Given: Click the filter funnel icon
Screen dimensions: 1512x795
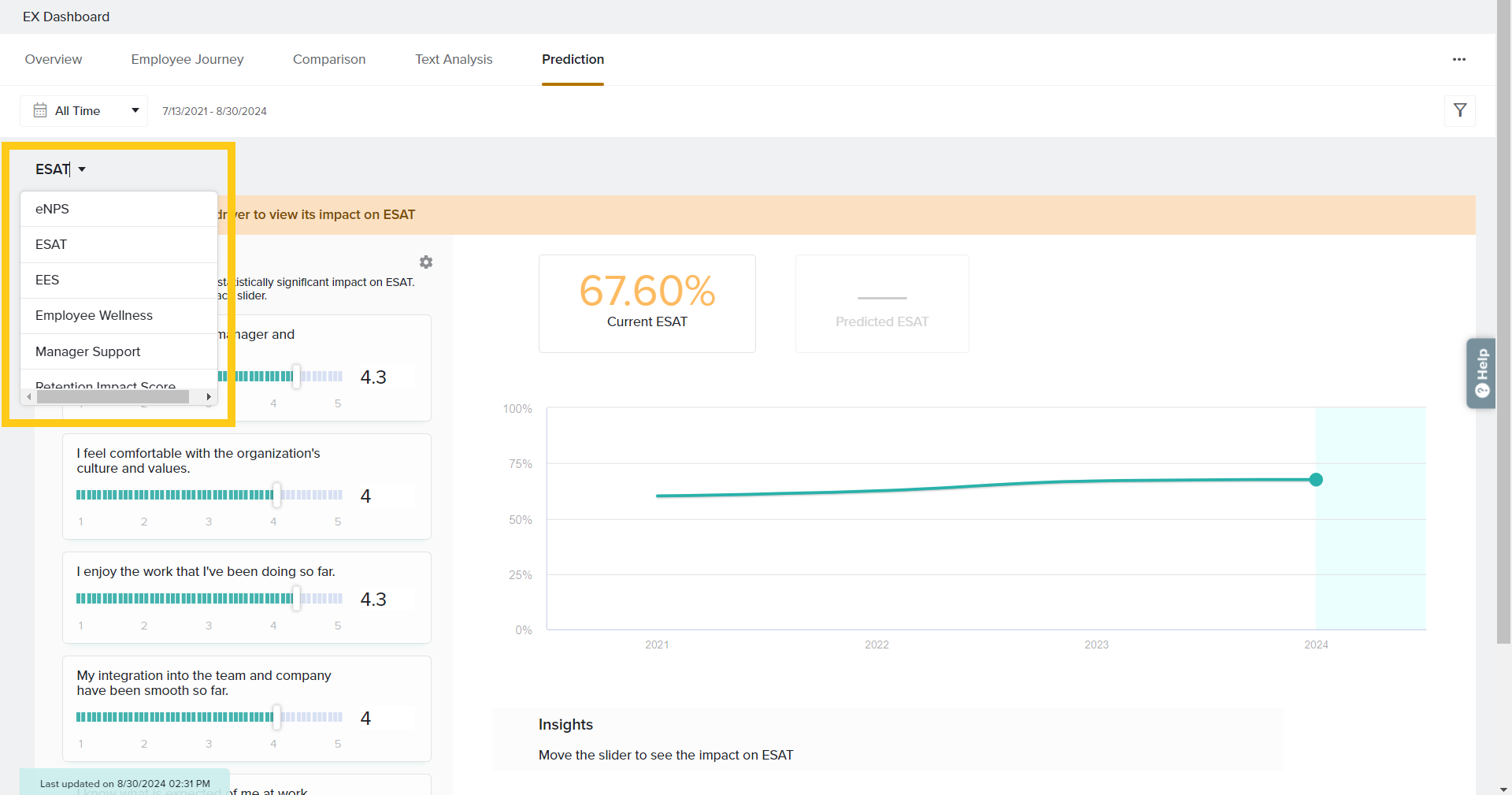Looking at the screenshot, I should pyautogui.click(x=1459, y=111).
